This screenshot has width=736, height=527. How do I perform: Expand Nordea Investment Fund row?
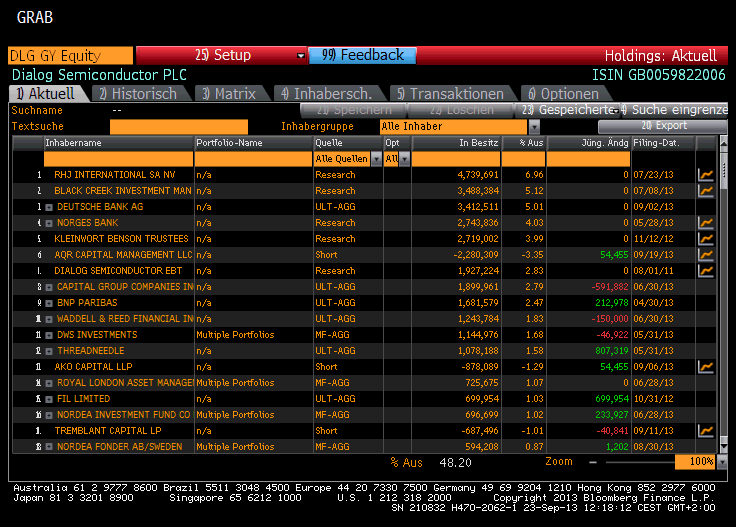pyautogui.click(x=49, y=415)
